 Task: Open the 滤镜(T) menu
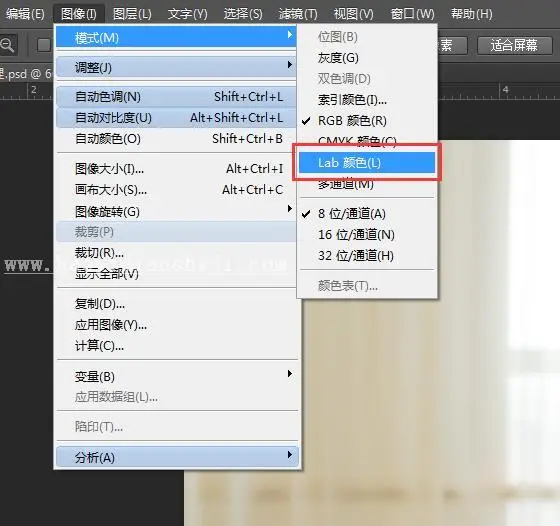298,14
